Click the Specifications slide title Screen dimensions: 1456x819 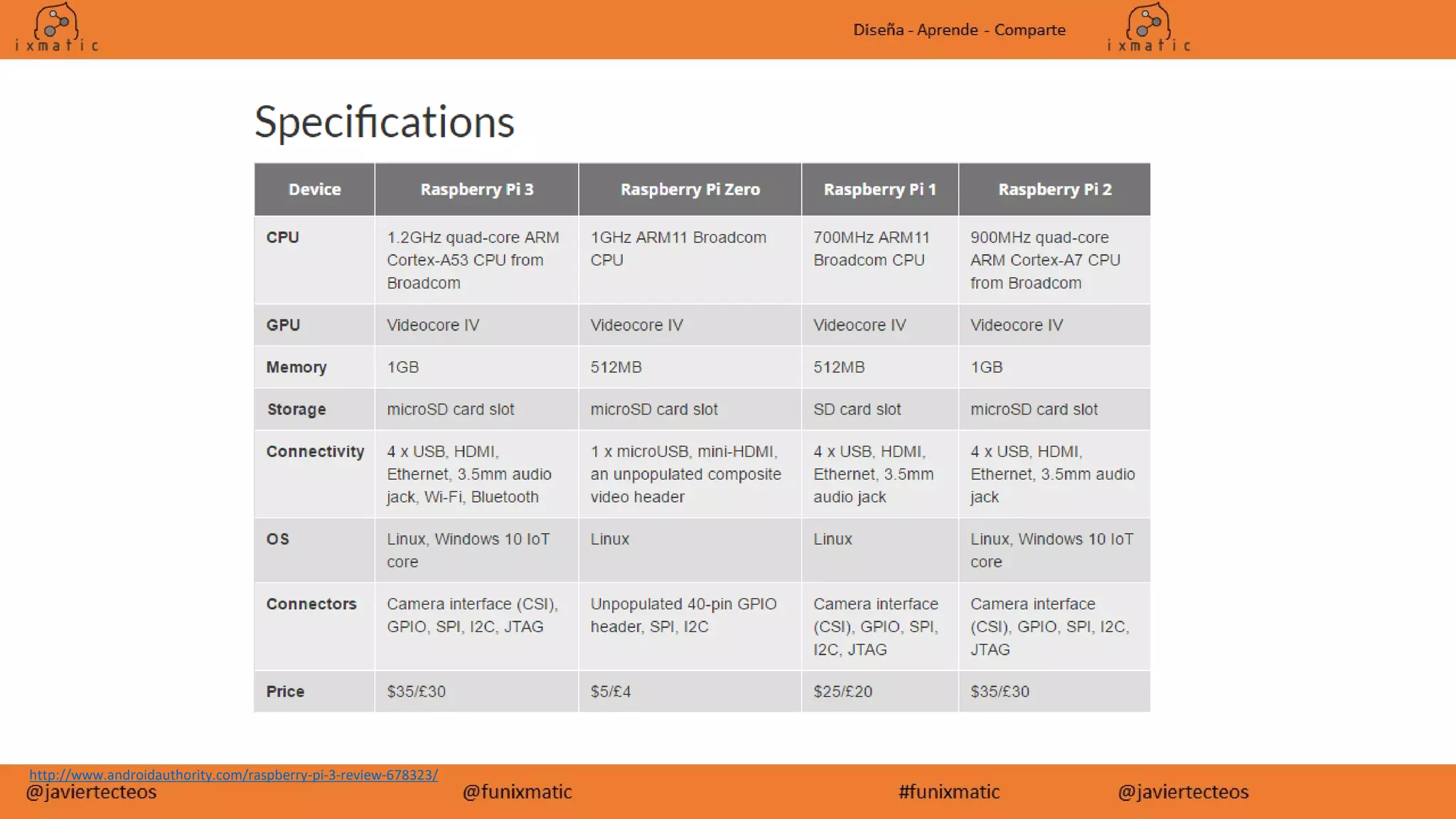[384, 122]
